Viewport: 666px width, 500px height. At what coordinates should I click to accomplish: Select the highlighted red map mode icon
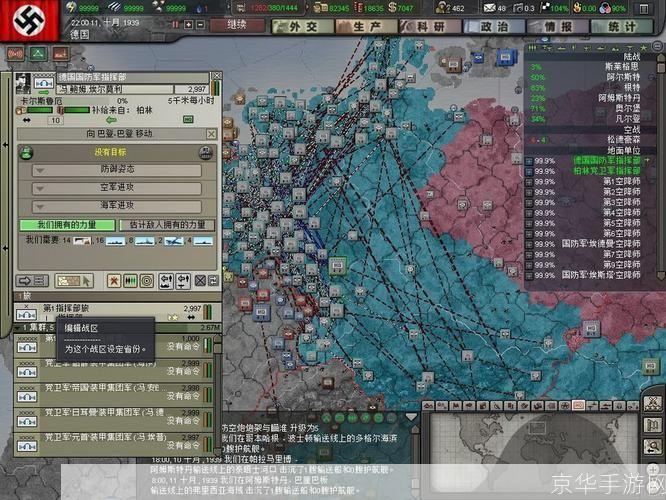pos(578,406)
